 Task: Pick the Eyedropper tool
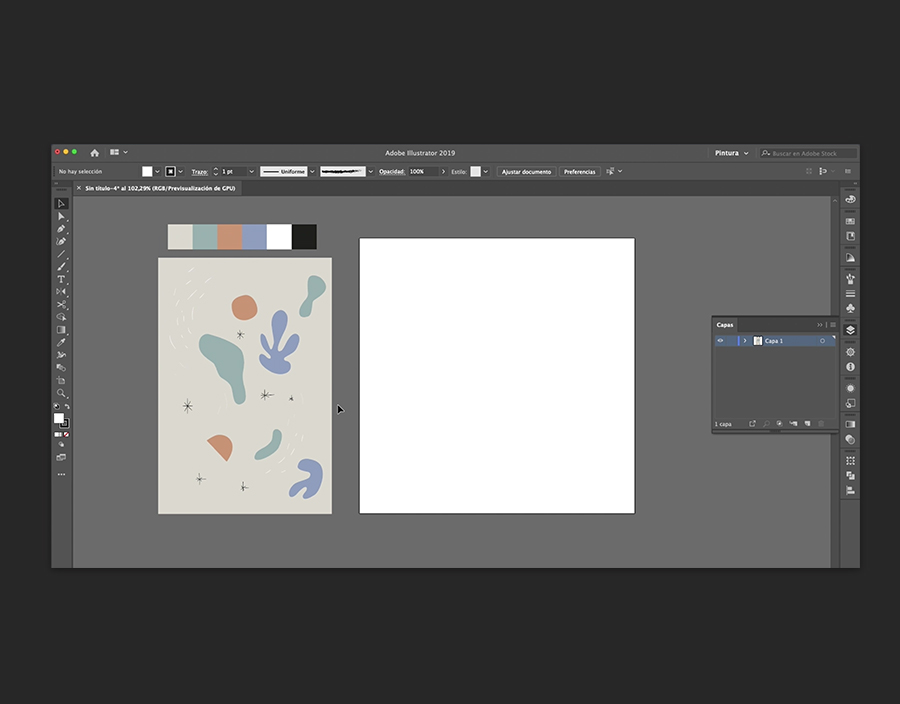pos(61,342)
